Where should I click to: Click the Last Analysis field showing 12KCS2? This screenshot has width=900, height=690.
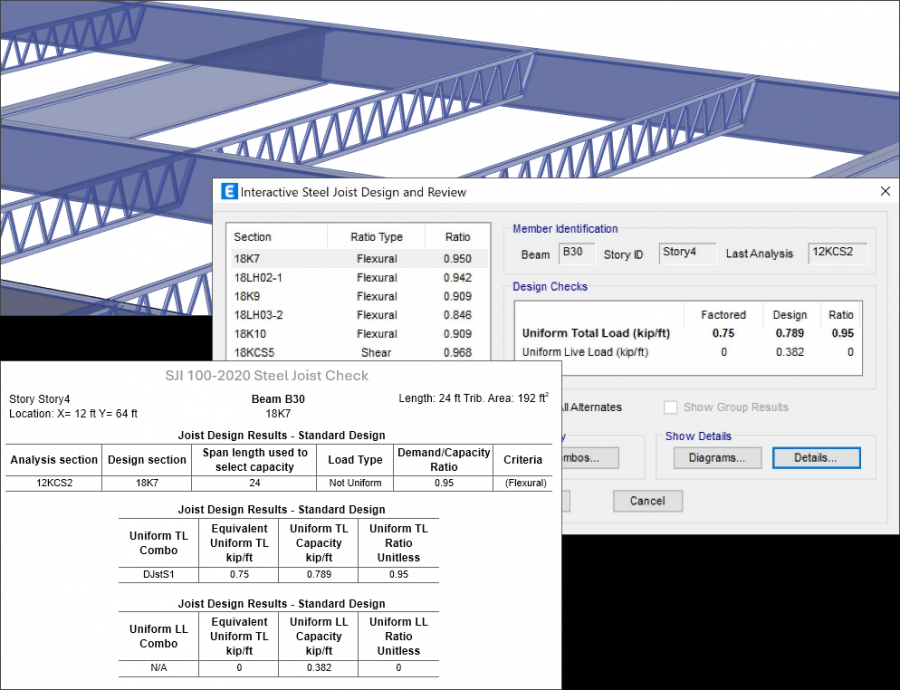(x=837, y=253)
